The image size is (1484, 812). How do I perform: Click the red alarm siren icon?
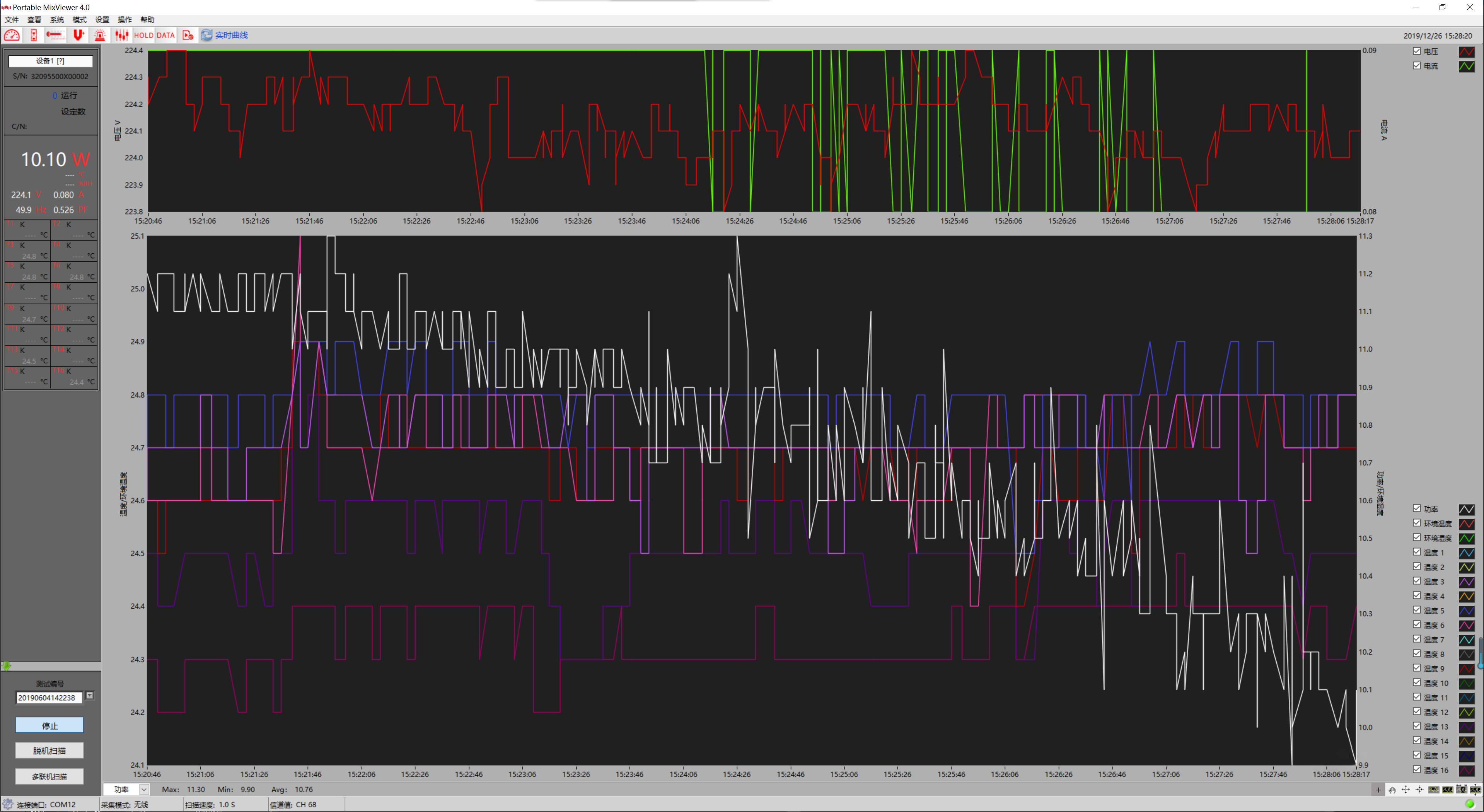click(x=100, y=35)
